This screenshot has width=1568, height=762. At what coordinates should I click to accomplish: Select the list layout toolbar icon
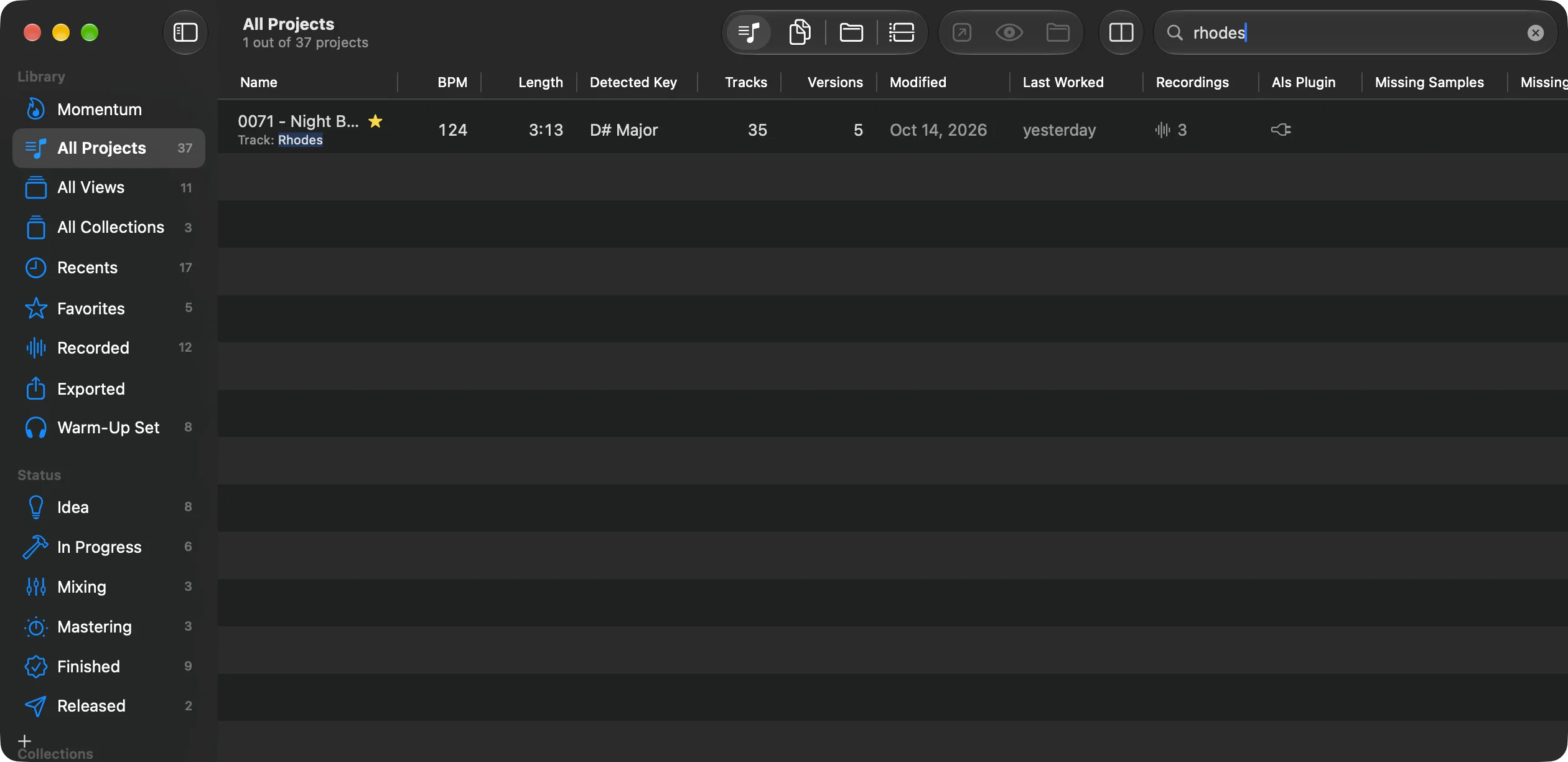(902, 32)
